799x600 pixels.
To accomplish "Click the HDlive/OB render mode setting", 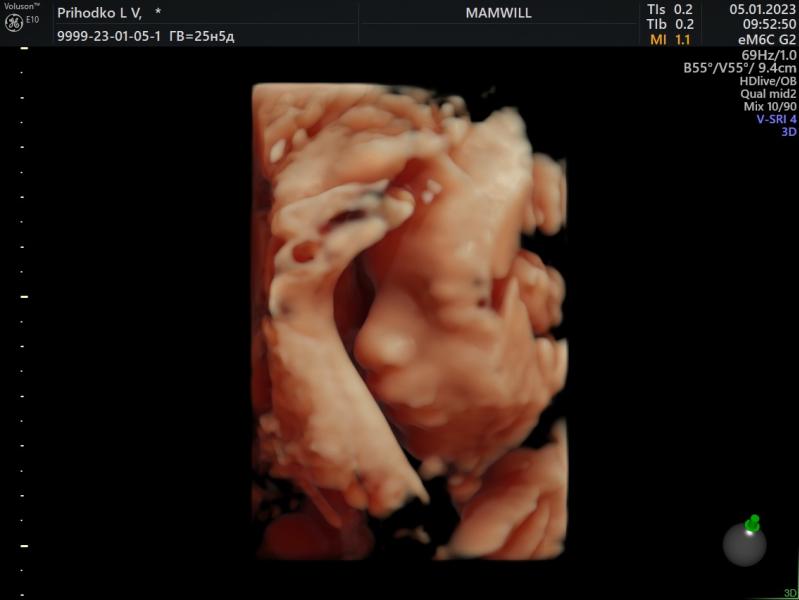I will 768,81.
